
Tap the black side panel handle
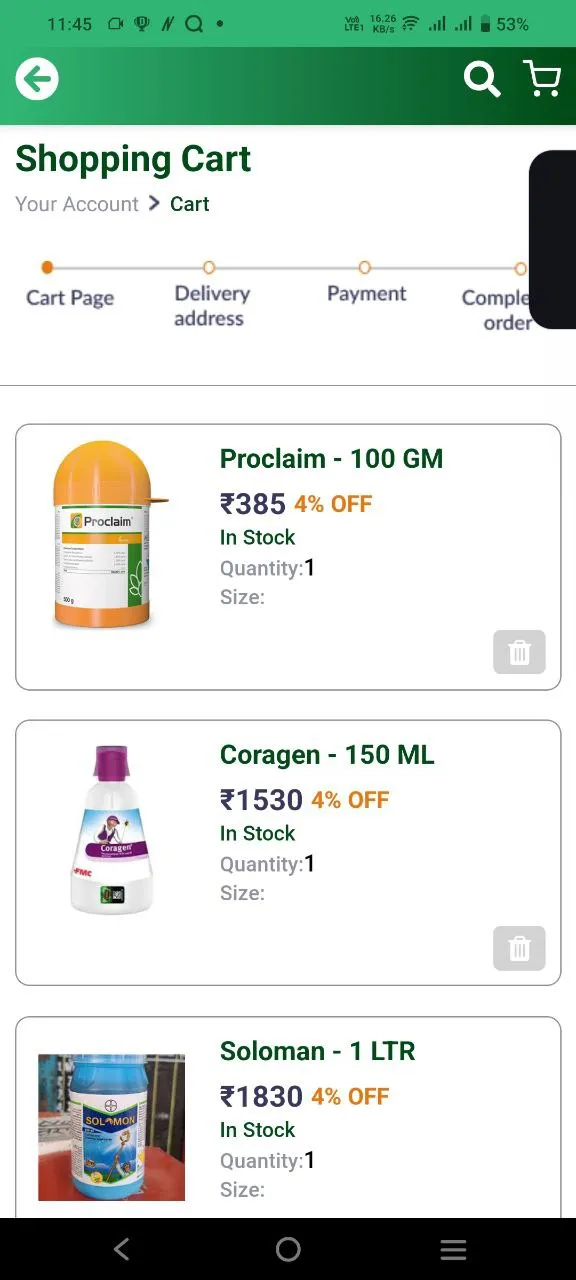point(553,239)
